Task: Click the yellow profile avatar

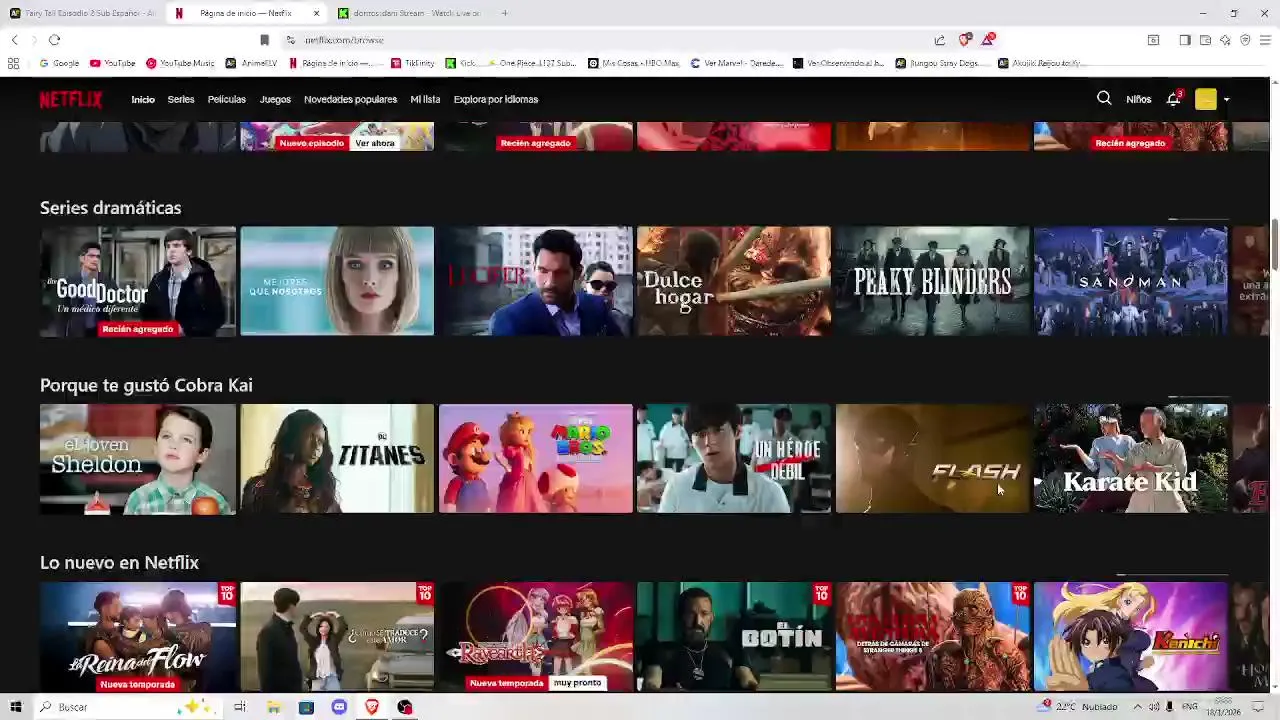Action: point(1205,99)
